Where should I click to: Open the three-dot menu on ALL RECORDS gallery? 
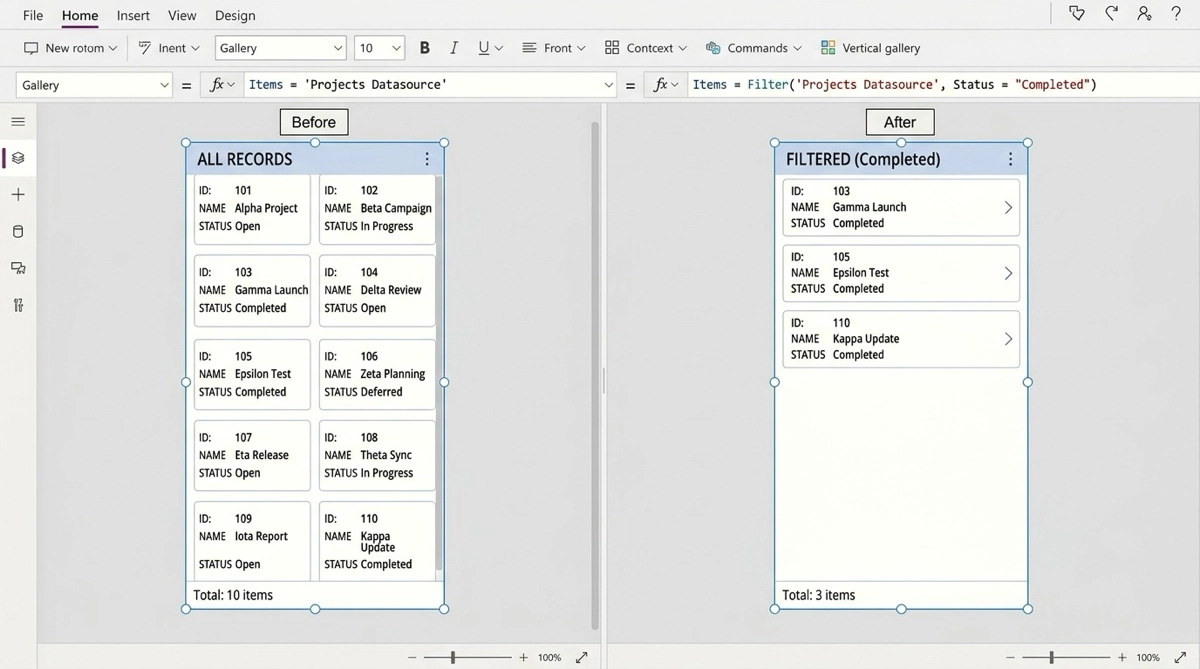427,159
